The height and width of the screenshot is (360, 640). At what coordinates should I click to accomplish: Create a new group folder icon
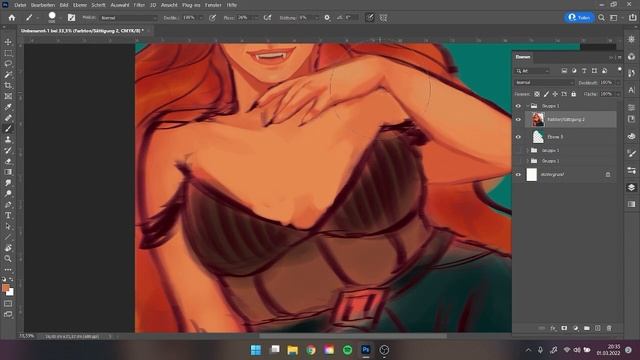pyautogui.click(x=587, y=328)
